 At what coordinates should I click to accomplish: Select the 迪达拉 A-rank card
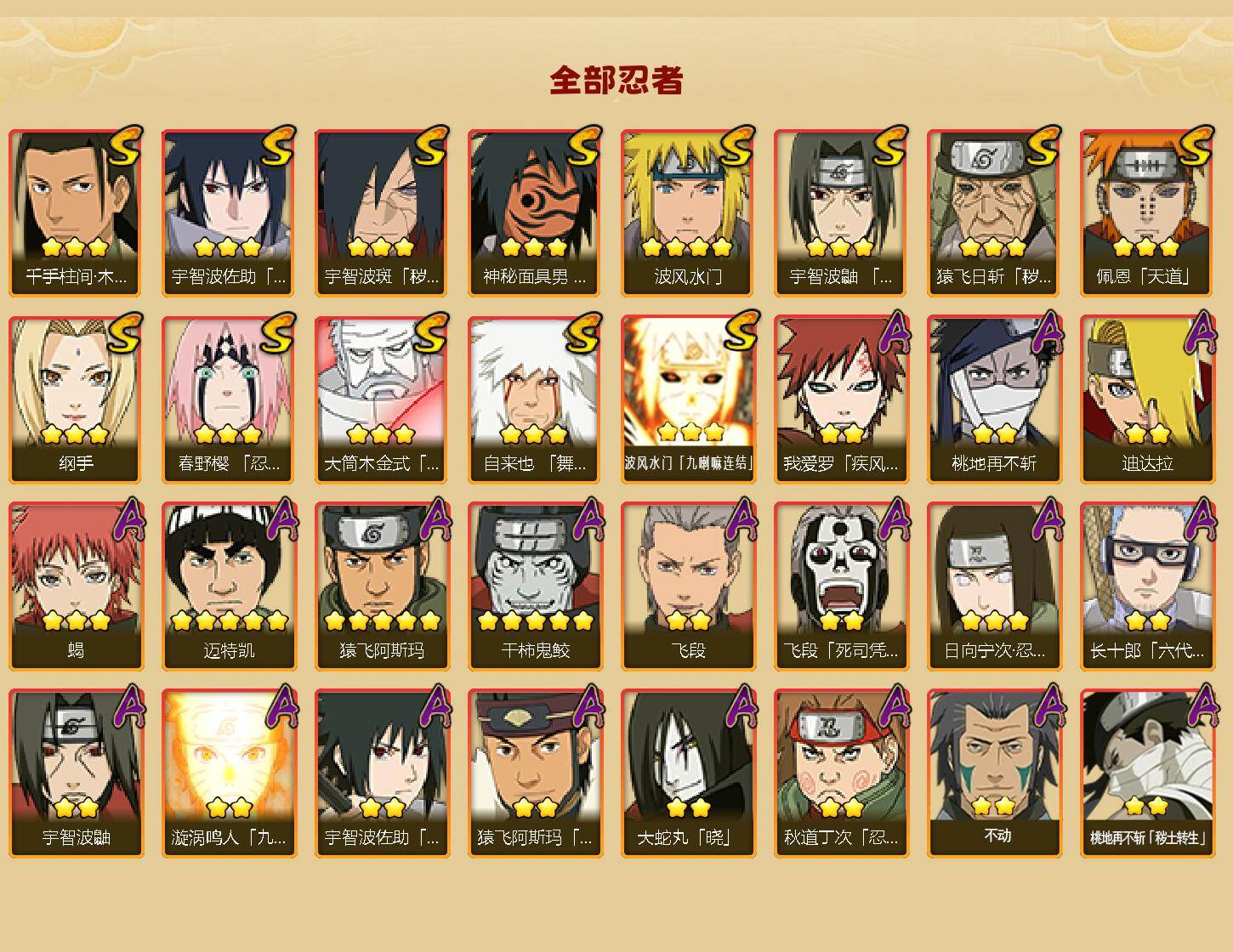click(1147, 399)
